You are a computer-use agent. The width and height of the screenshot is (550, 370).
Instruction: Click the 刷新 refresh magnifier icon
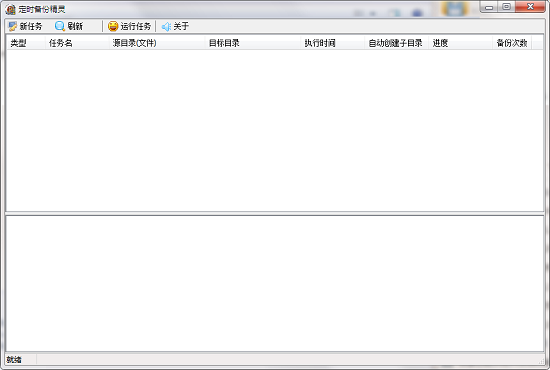pos(60,26)
